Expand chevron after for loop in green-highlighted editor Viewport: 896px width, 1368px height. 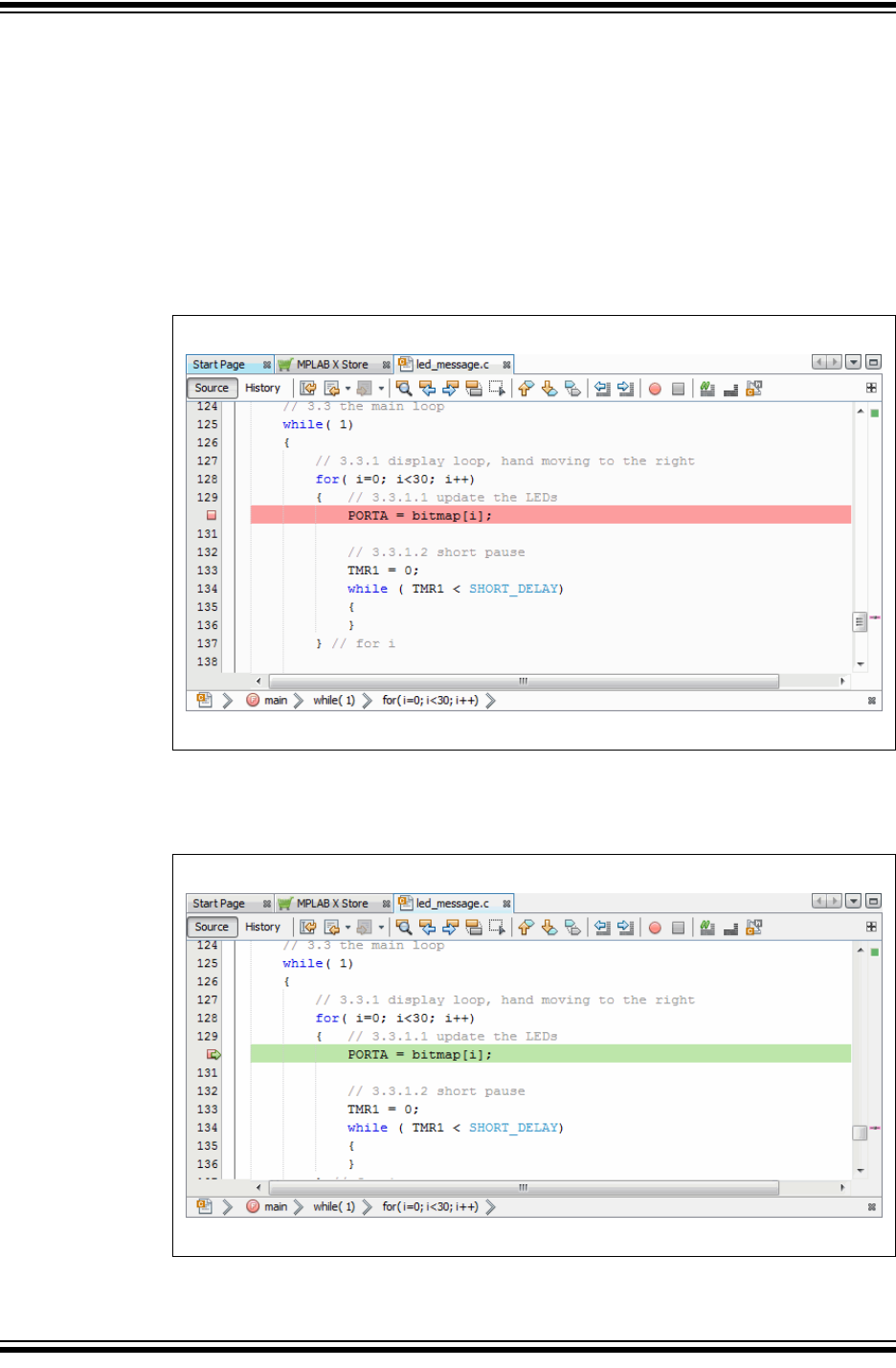(x=491, y=1207)
